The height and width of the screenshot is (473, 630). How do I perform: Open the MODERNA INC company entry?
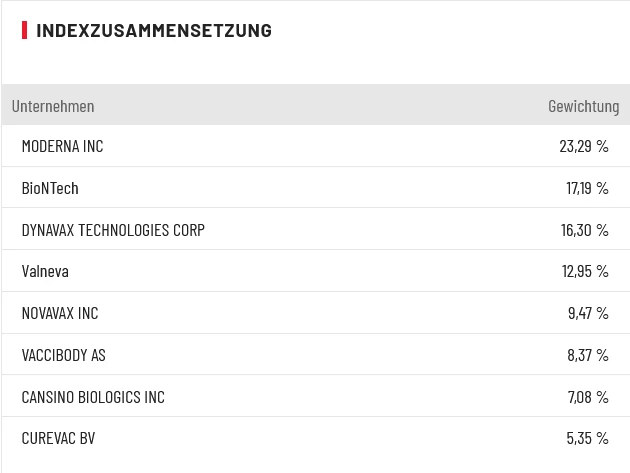pos(62,146)
